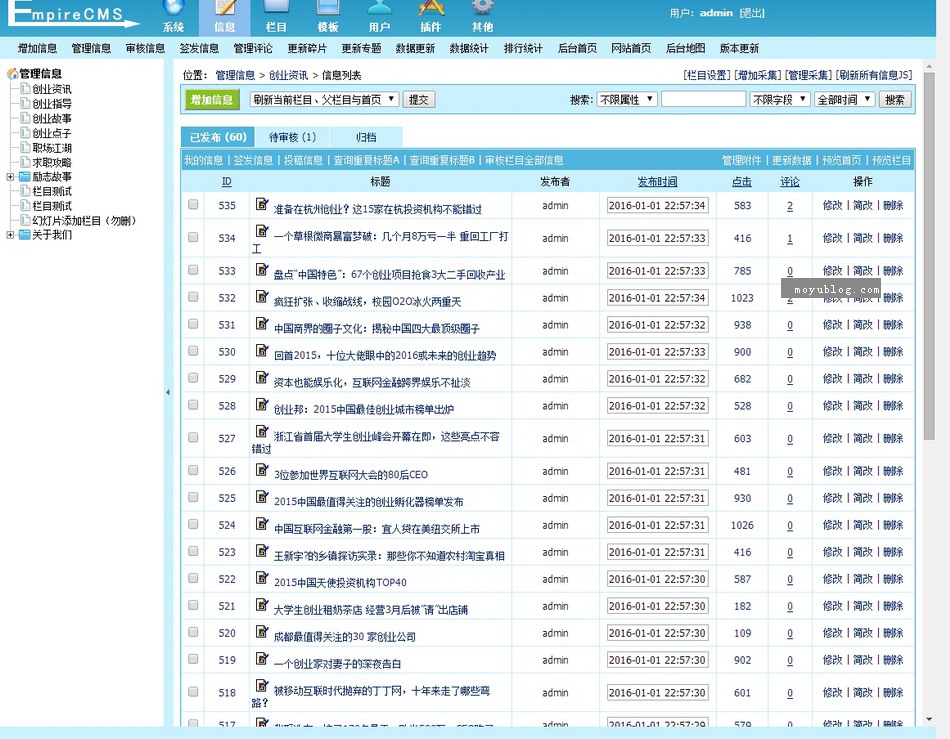Viewport: 950px width, 739px height.
Task: Open the 增加信息 submenu item
Action: 37,48
